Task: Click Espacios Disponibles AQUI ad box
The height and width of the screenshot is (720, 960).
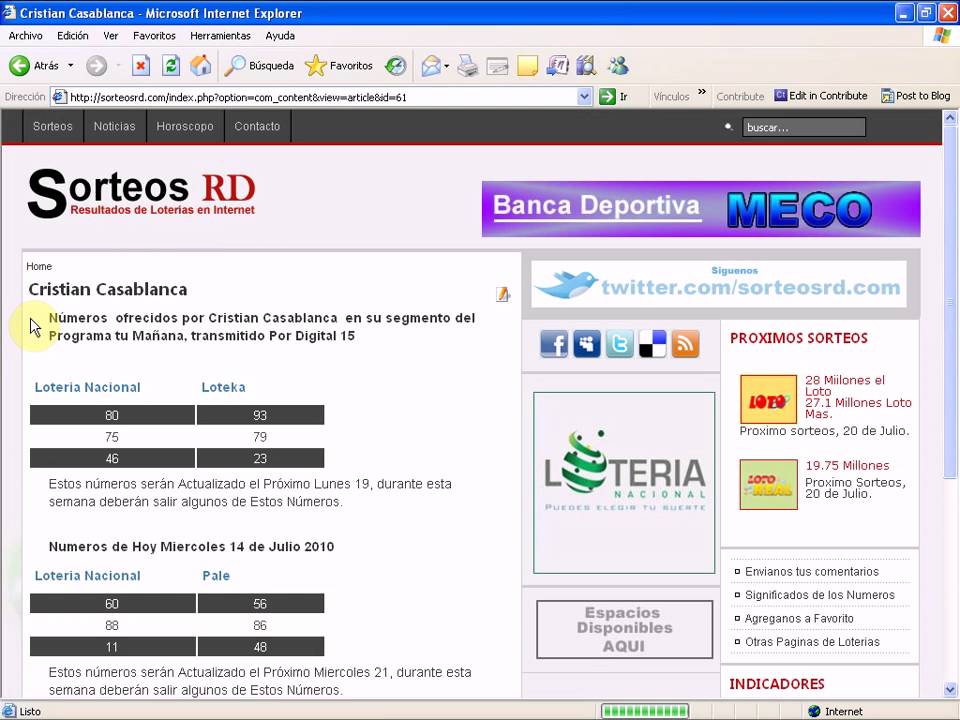Action: [624, 629]
